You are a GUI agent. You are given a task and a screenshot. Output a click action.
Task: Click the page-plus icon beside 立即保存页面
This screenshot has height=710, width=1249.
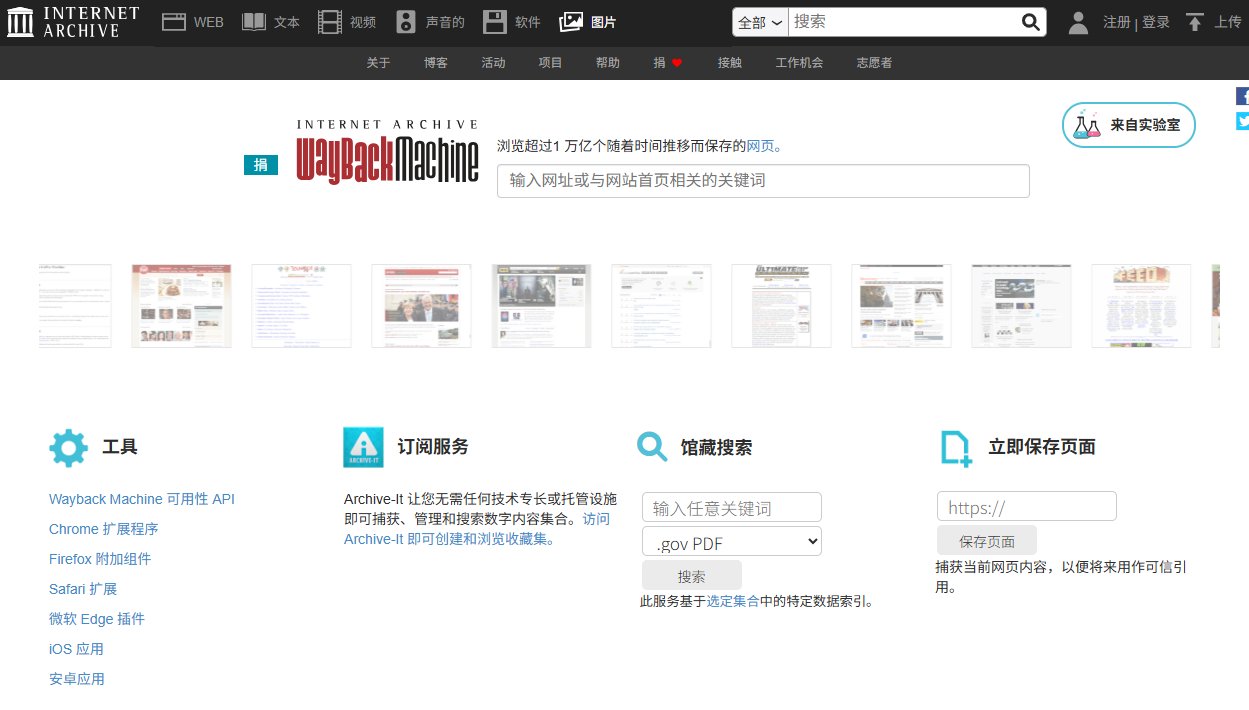956,449
